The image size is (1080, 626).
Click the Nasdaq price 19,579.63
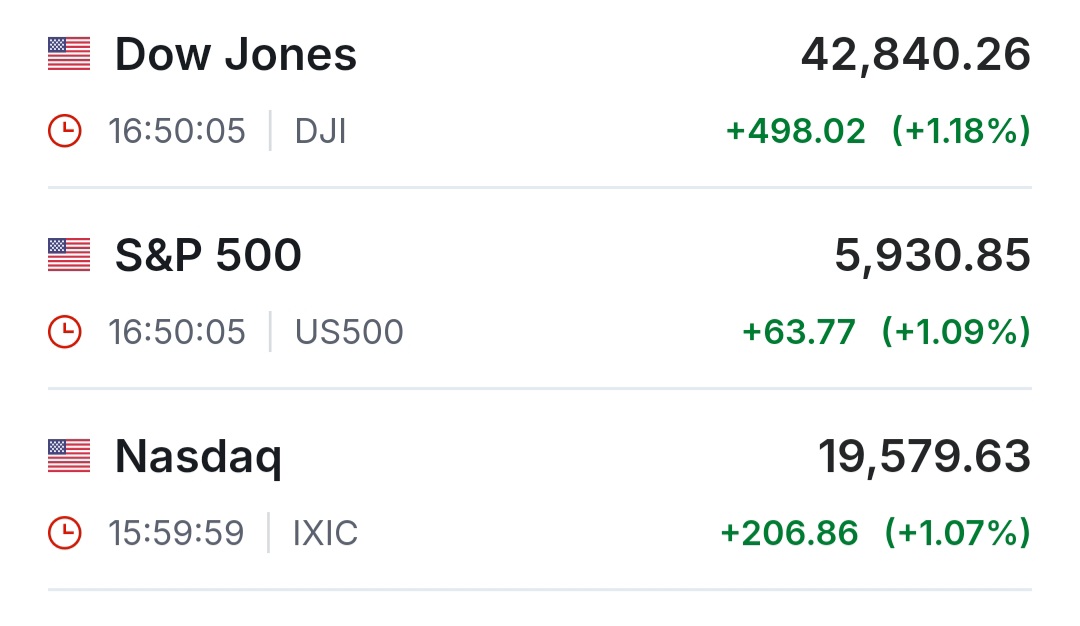(924, 457)
